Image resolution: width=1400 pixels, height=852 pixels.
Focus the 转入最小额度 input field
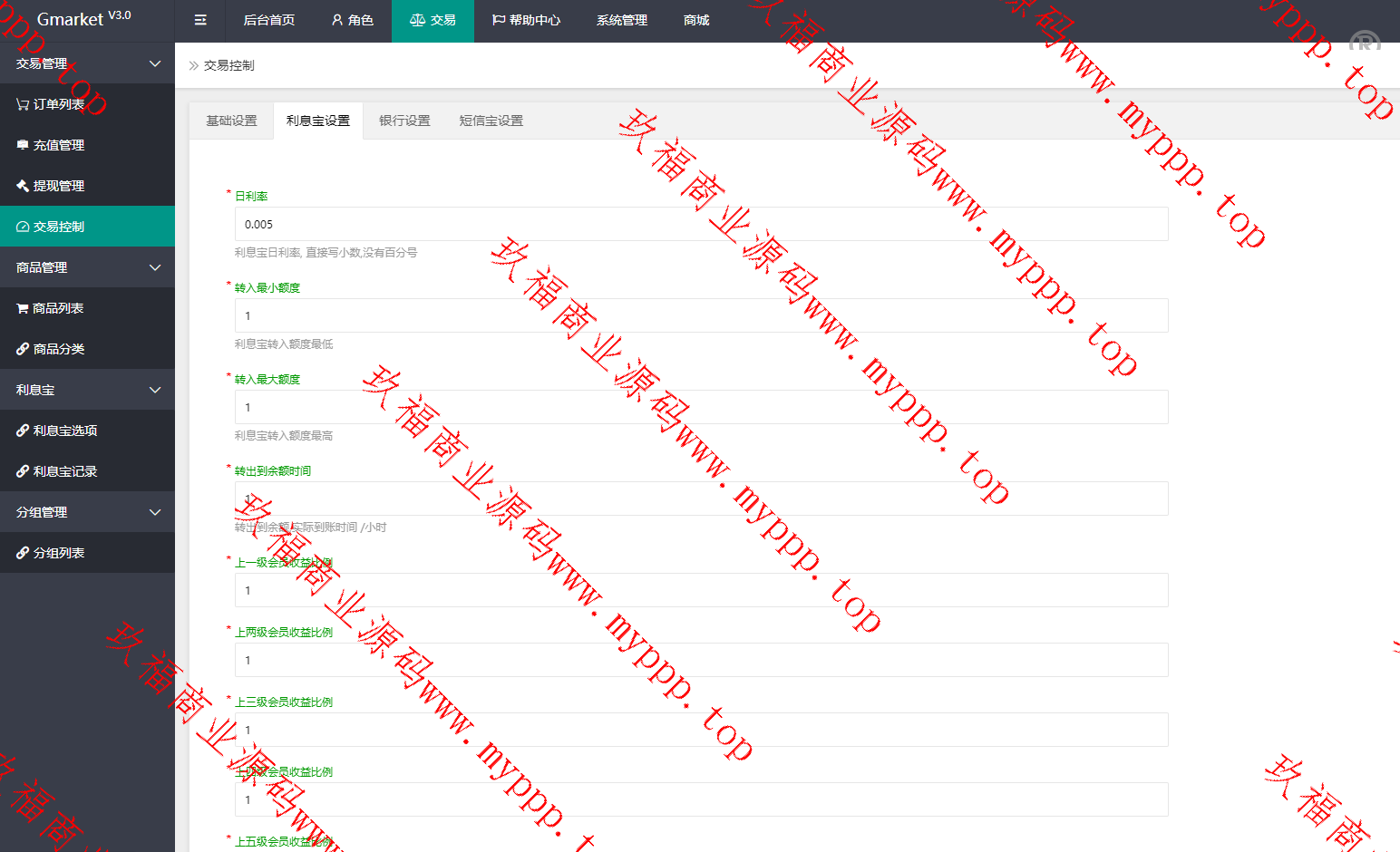(x=701, y=315)
